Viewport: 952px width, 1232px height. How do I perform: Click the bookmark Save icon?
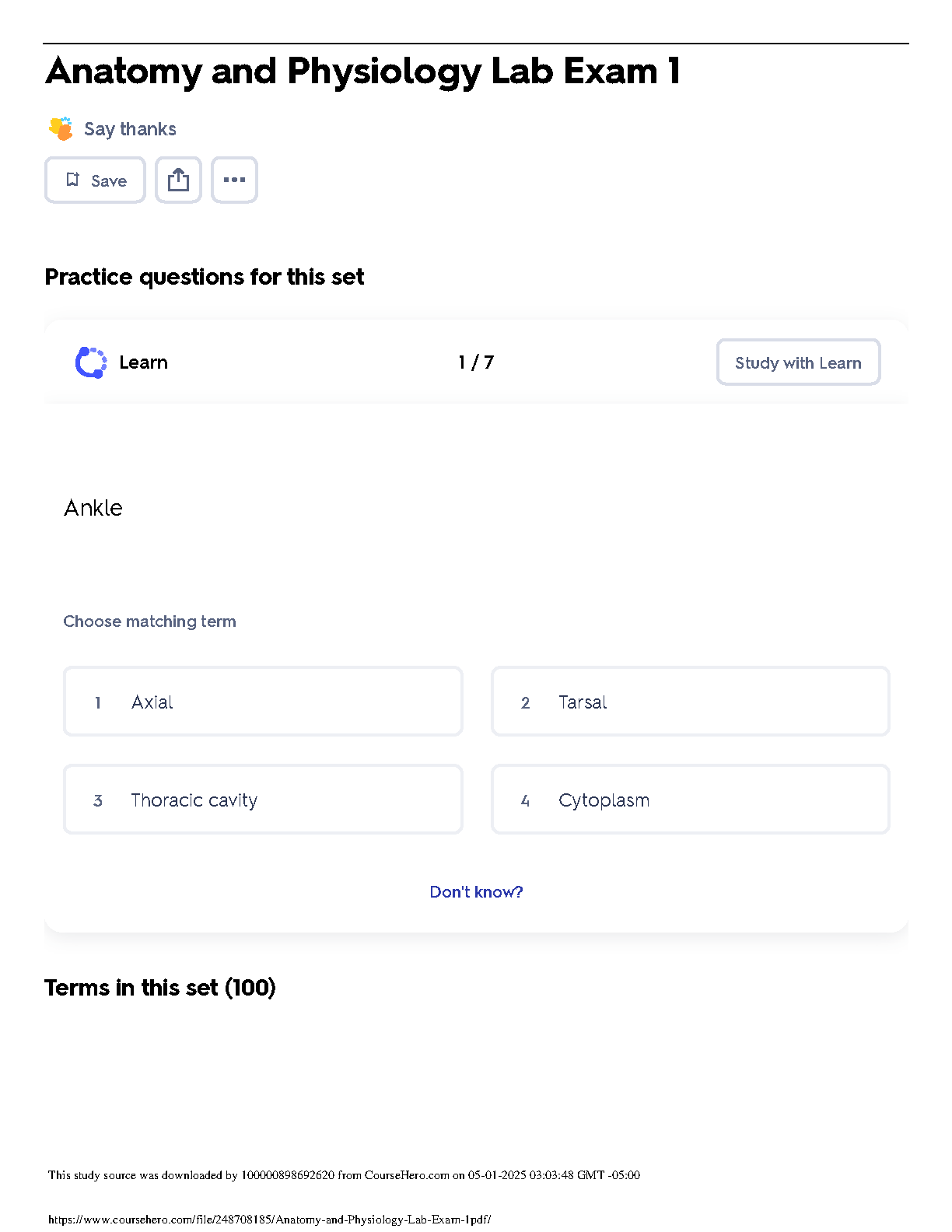pos(73,180)
